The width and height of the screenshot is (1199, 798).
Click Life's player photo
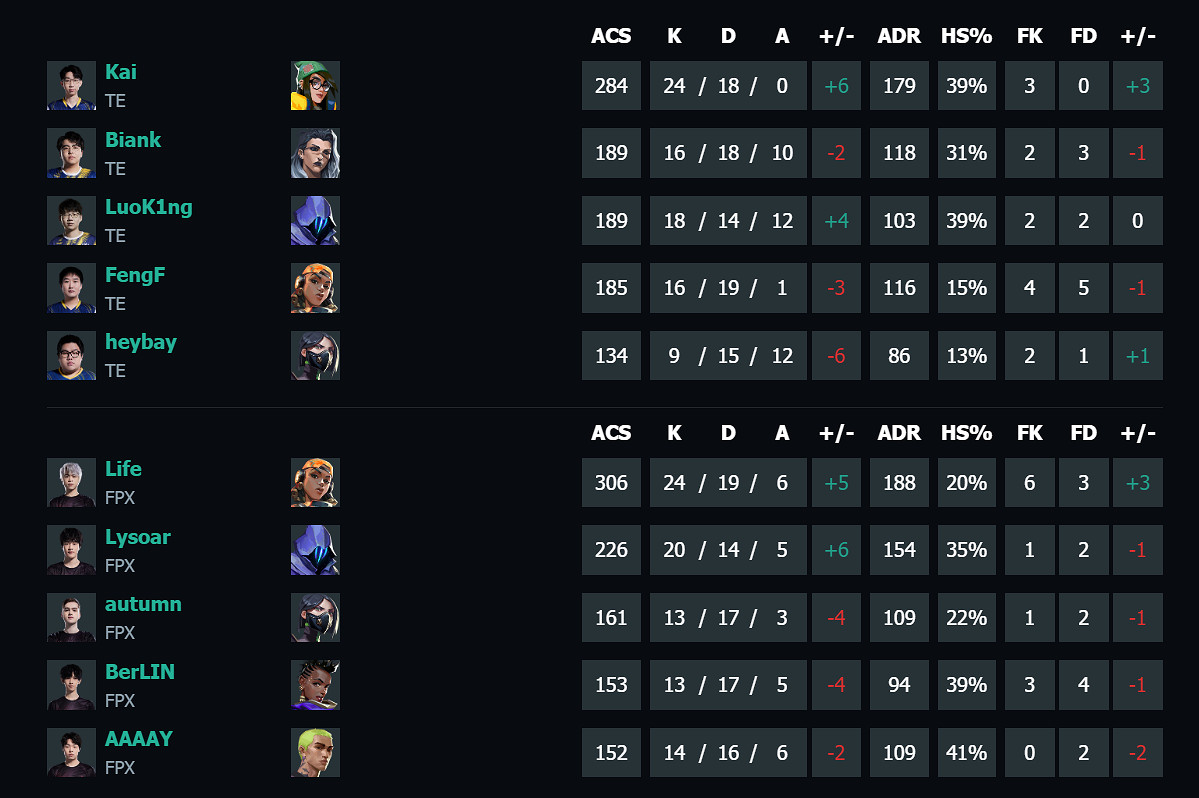tap(71, 483)
